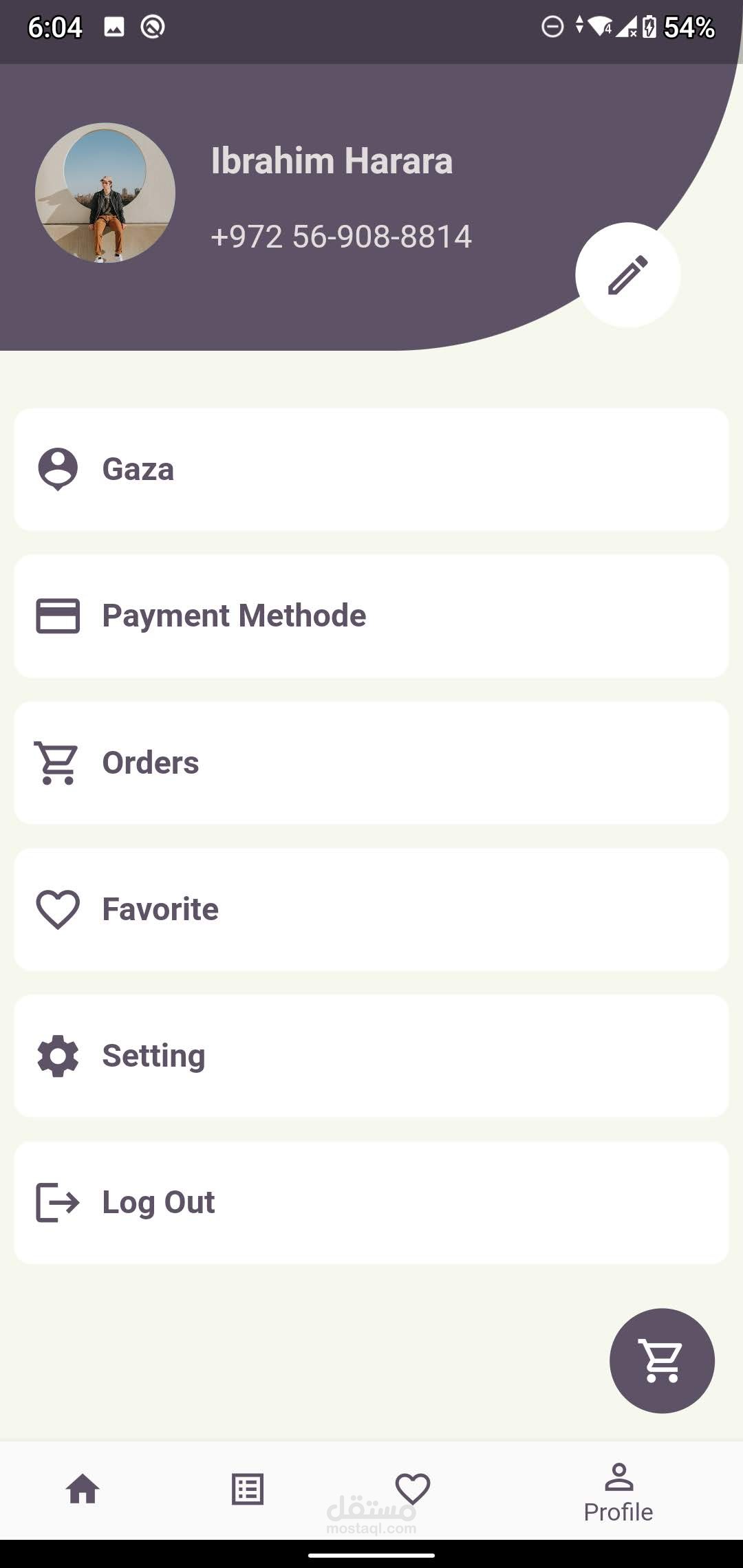The image size is (743, 1568).
Task: Open the Orders menu entry
Action: (371, 763)
